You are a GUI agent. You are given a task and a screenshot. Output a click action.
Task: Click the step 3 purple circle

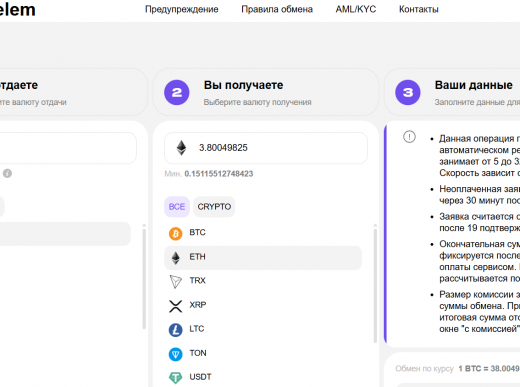tap(408, 92)
